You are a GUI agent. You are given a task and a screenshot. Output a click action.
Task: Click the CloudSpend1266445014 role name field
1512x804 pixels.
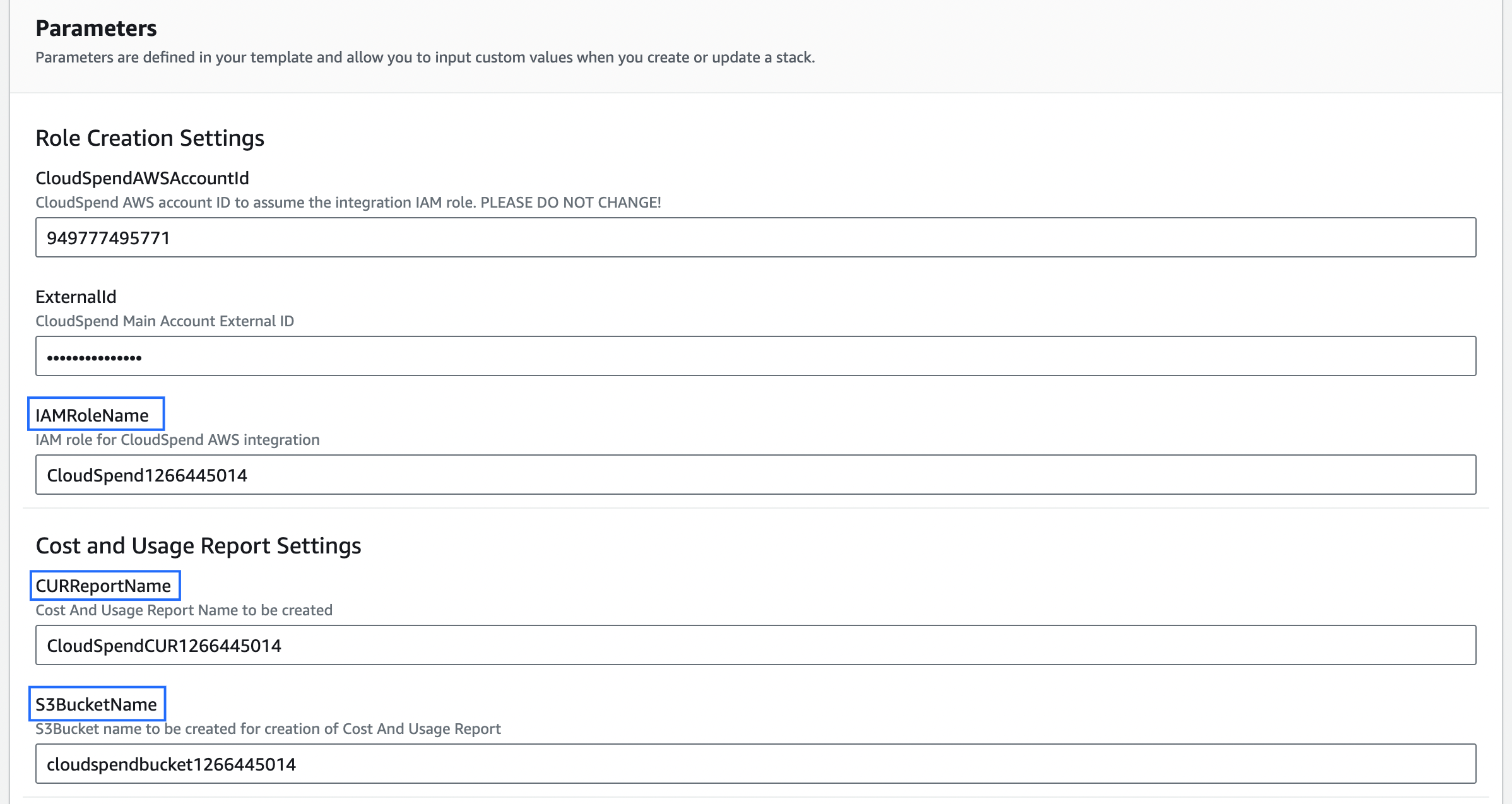pos(755,475)
